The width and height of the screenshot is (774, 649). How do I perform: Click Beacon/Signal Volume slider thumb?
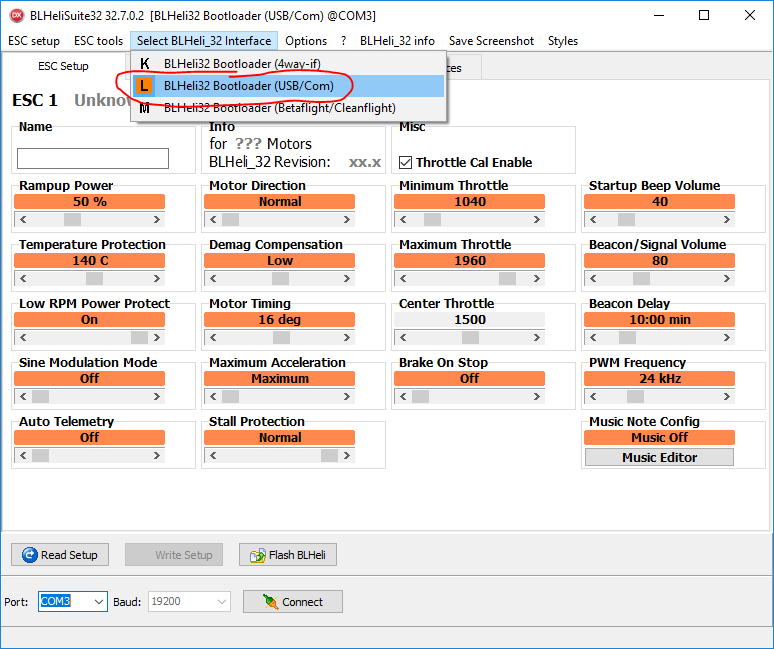pyautogui.click(x=641, y=279)
